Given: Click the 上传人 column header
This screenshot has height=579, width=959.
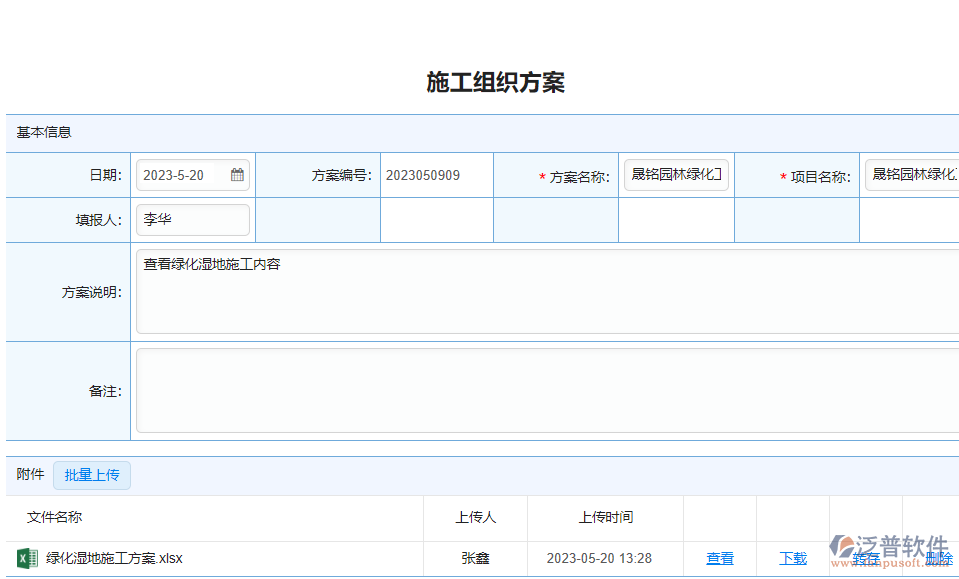Looking at the screenshot, I should (475, 517).
